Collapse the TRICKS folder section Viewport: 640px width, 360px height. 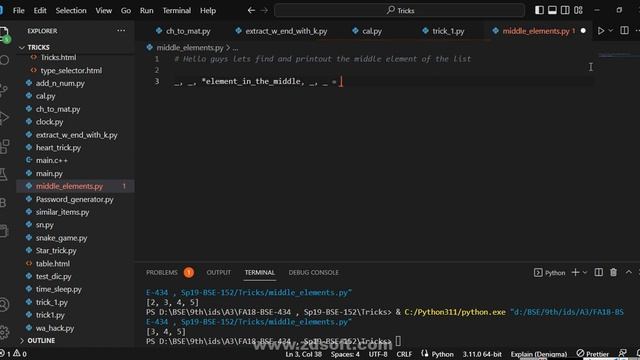[38, 47]
